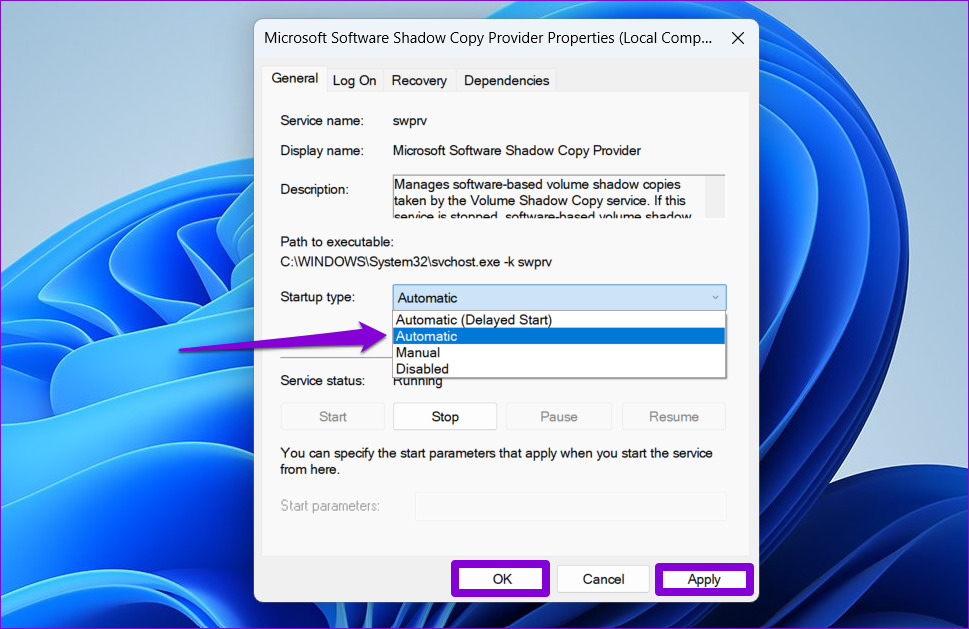Click the Resume service button
Viewport: 969px width, 629px height.
[674, 416]
